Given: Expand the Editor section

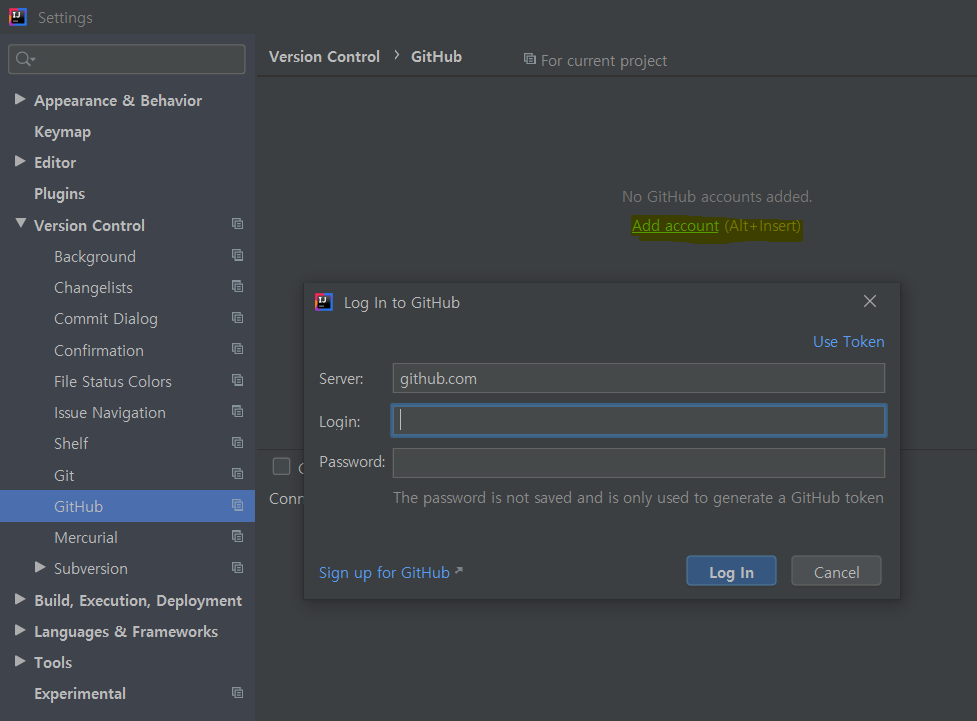Looking at the screenshot, I should (x=20, y=161).
